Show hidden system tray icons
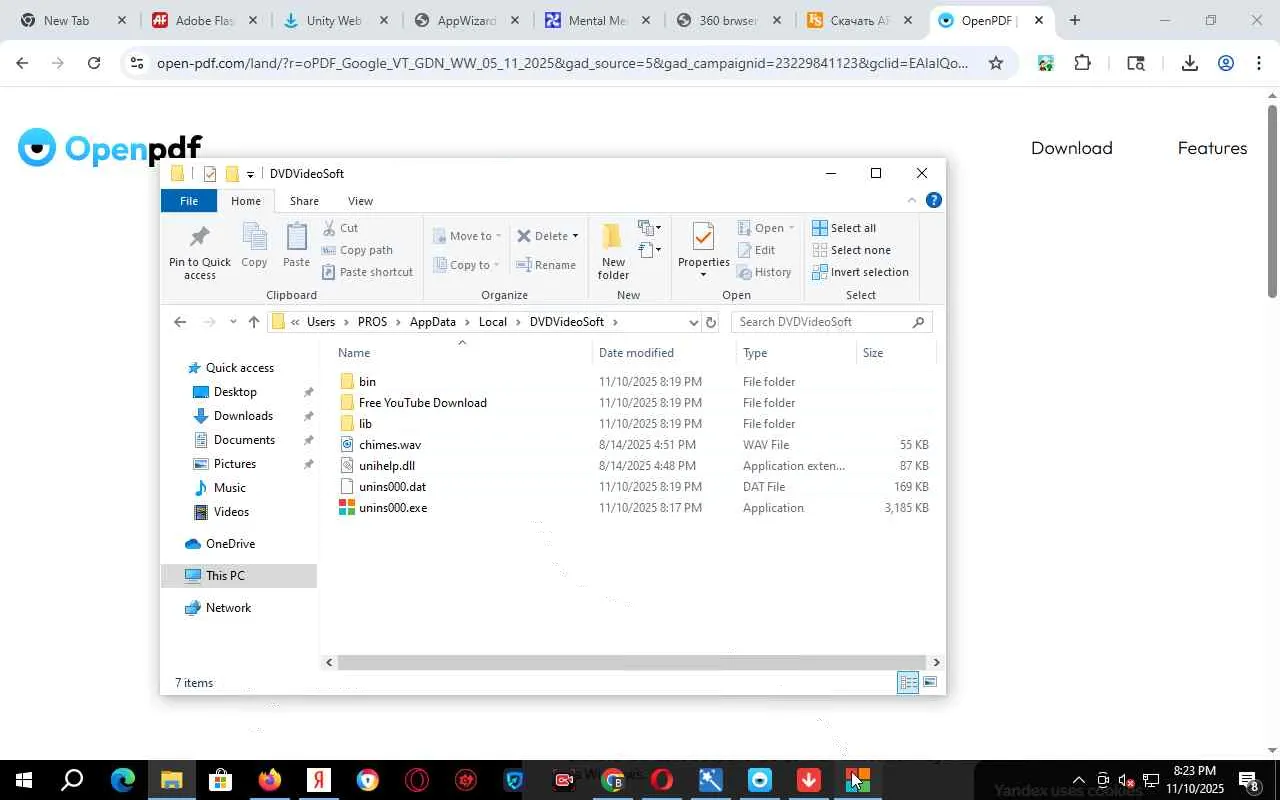Image resolution: width=1280 pixels, height=800 pixels. coord(1078,780)
